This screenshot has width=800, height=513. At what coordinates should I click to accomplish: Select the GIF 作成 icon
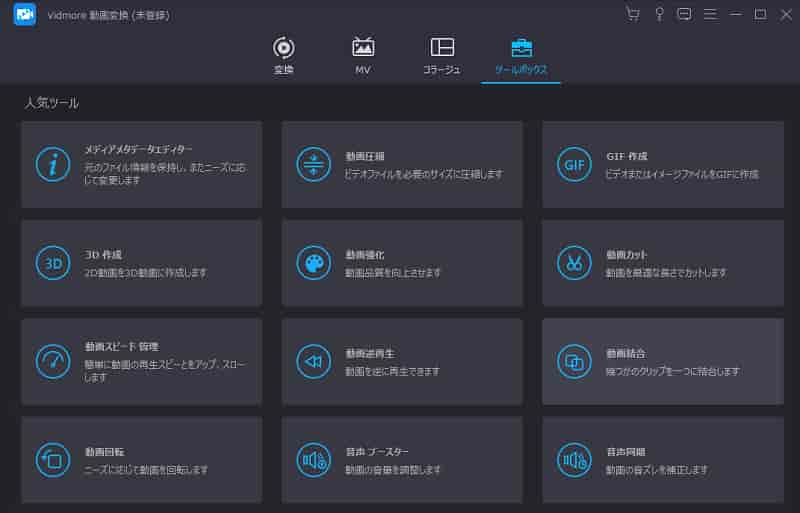tap(574, 164)
